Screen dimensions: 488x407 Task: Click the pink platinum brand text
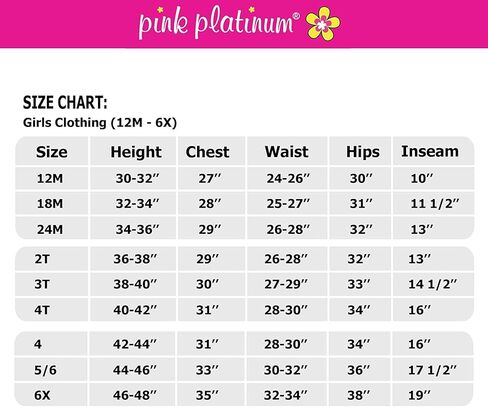219,23
